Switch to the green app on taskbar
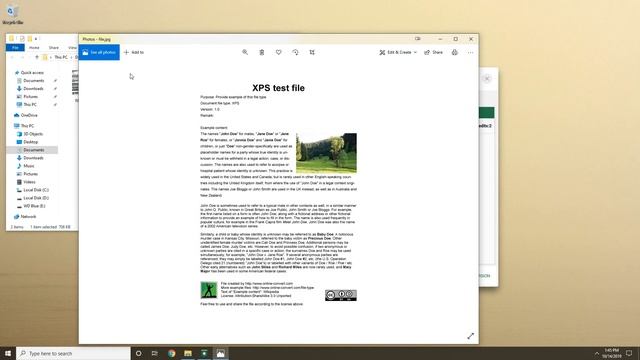Viewport: 640px width, 360px height. point(204,353)
